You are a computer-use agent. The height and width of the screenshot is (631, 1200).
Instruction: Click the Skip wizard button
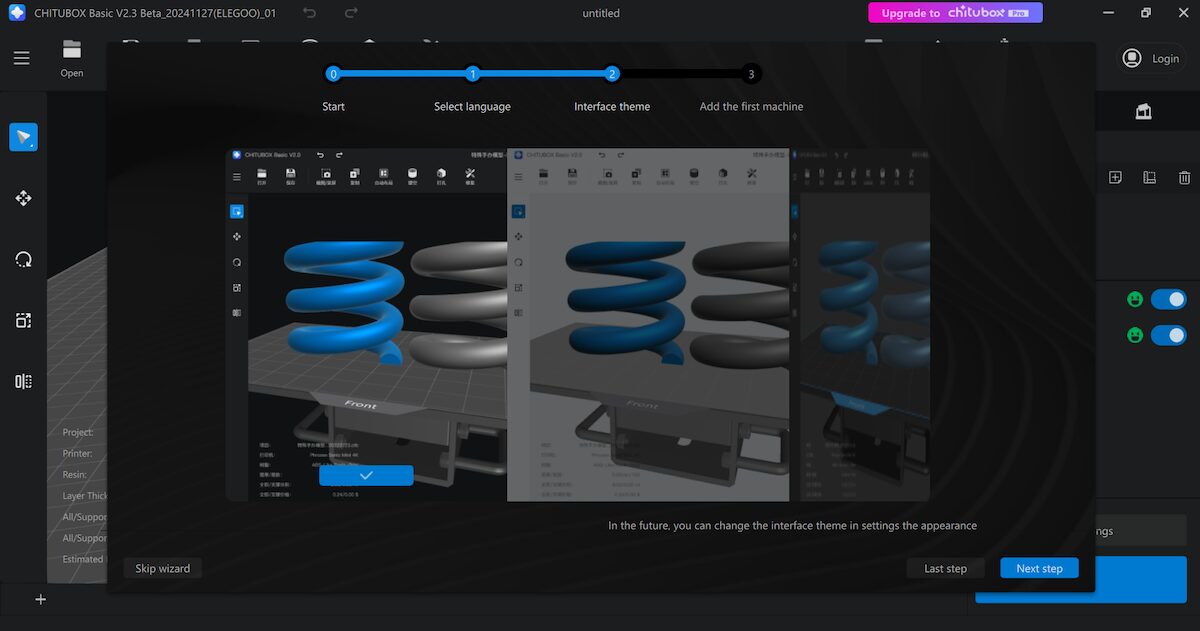click(163, 568)
